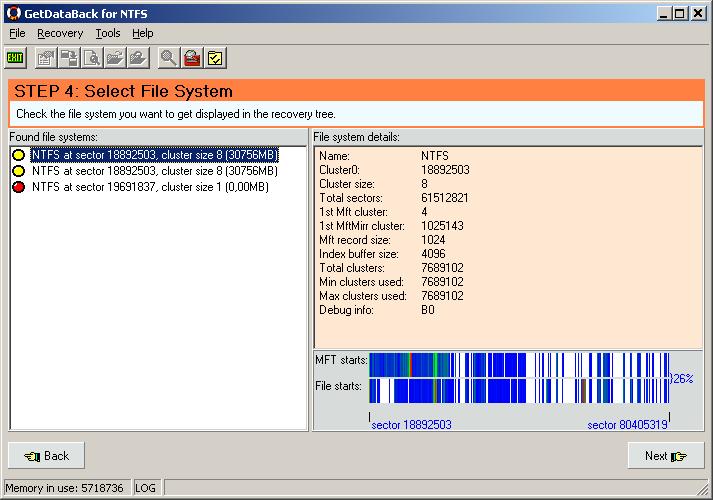This screenshot has height=500, width=713.
Task: Open the Tools menu
Action: (108, 33)
